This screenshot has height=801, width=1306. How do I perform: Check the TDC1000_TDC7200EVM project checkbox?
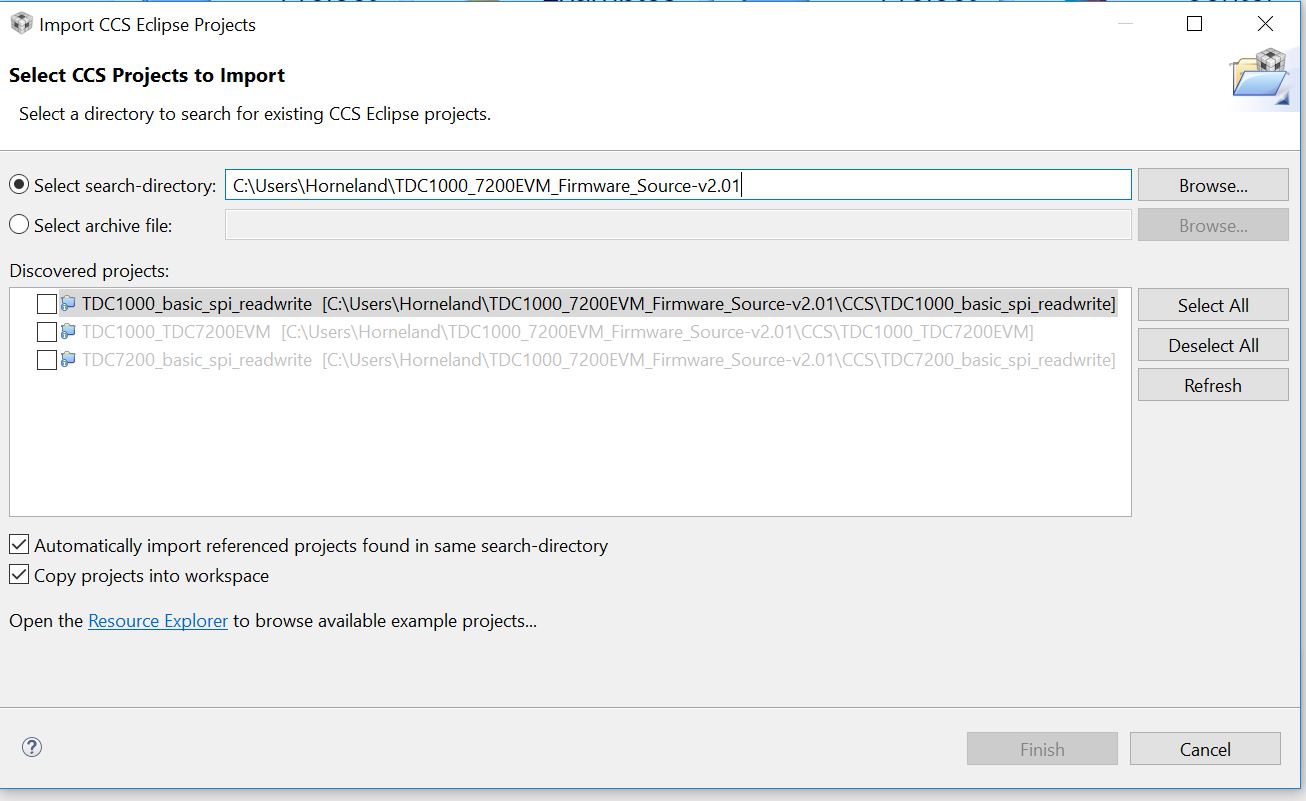[x=46, y=332]
